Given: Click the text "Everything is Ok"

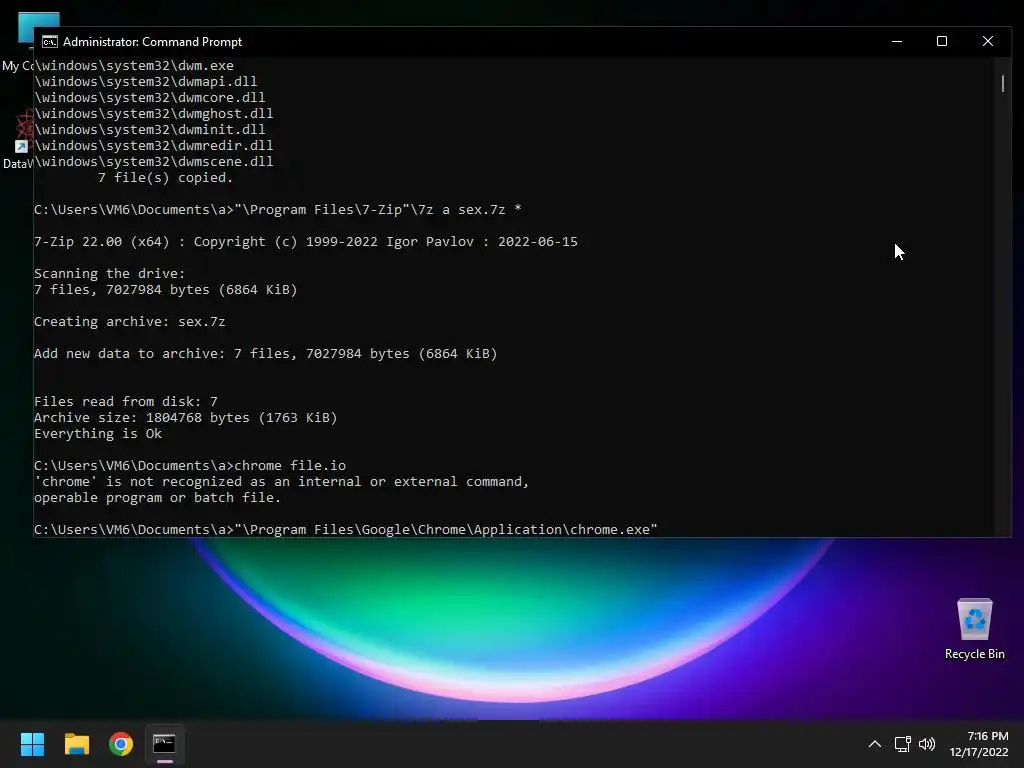Looking at the screenshot, I should [98, 434].
